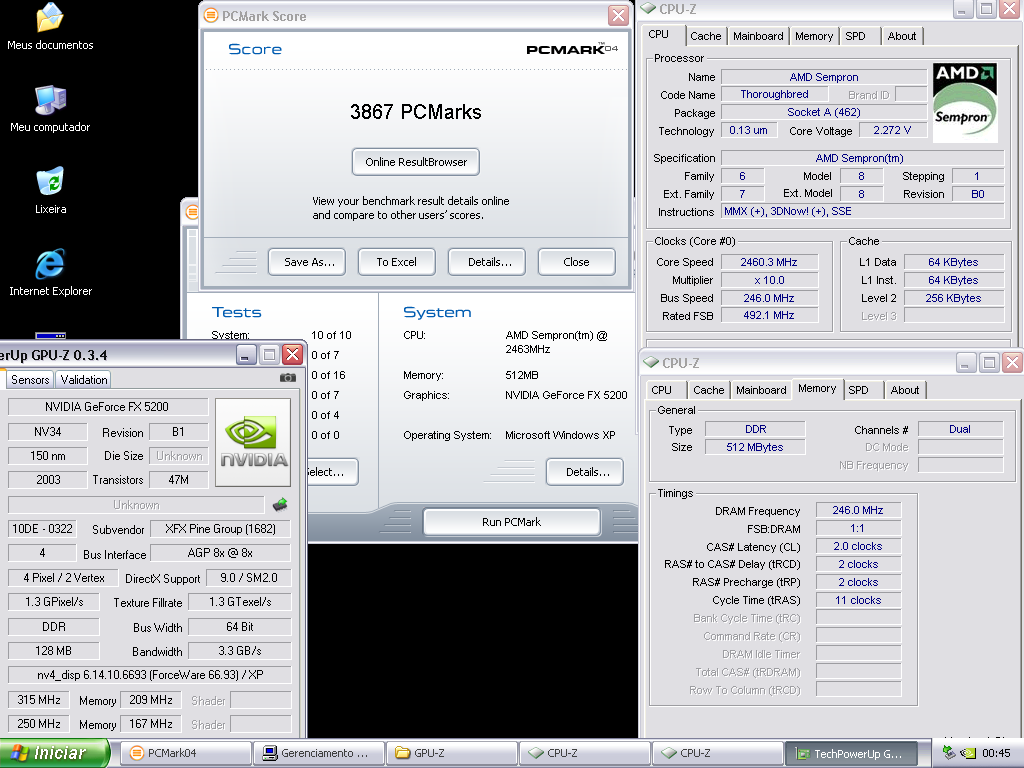The width and height of the screenshot is (1024, 768).
Task: Open Sensors tab in GPU-Z
Action: pyautogui.click(x=30, y=380)
